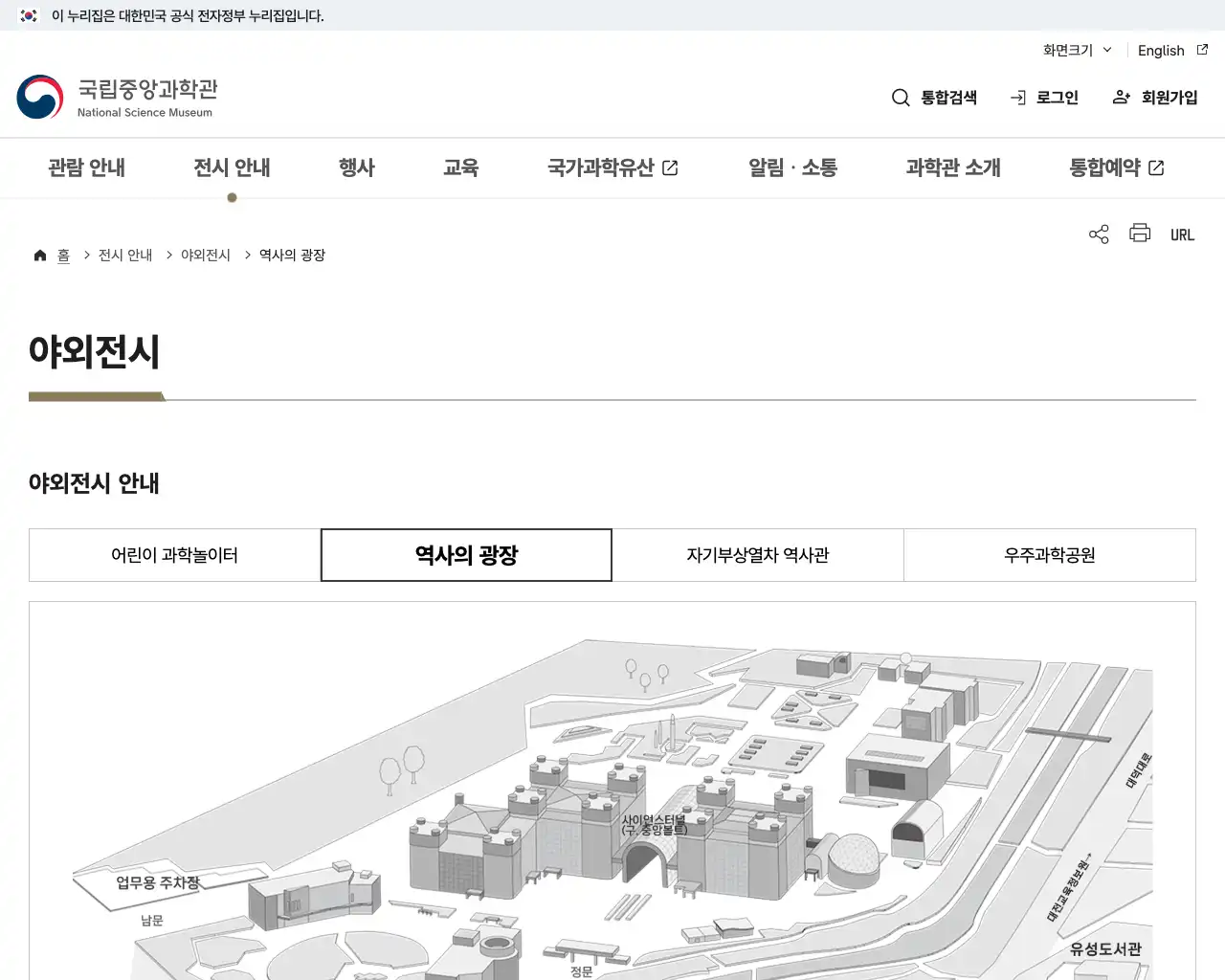Viewport: 1225px width, 980px height.
Task: Select the 전시 안내 menu item
Action: (232, 167)
